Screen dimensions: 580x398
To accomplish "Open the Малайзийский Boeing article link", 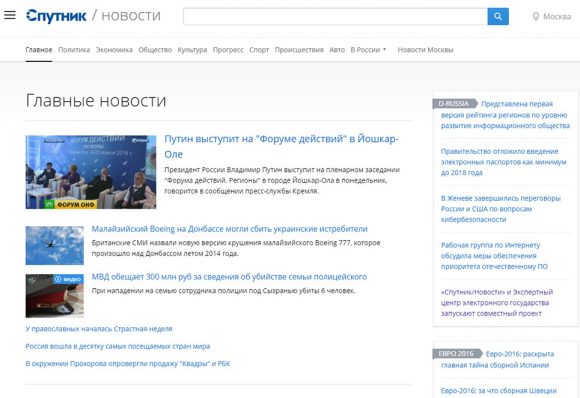I will 229,229.
